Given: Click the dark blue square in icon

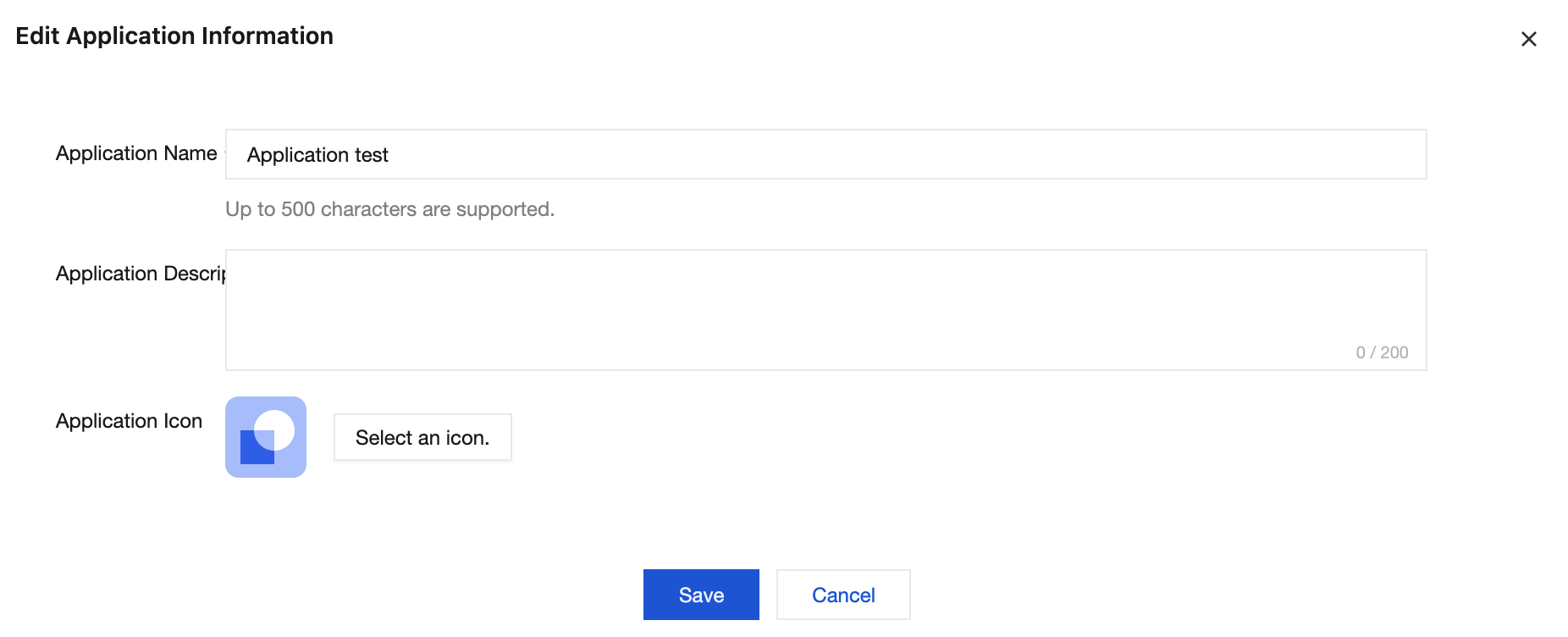Looking at the screenshot, I should [x=253, y=451].
